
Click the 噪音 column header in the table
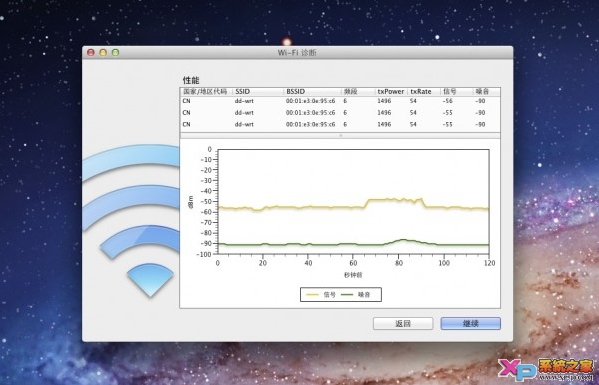486,92
